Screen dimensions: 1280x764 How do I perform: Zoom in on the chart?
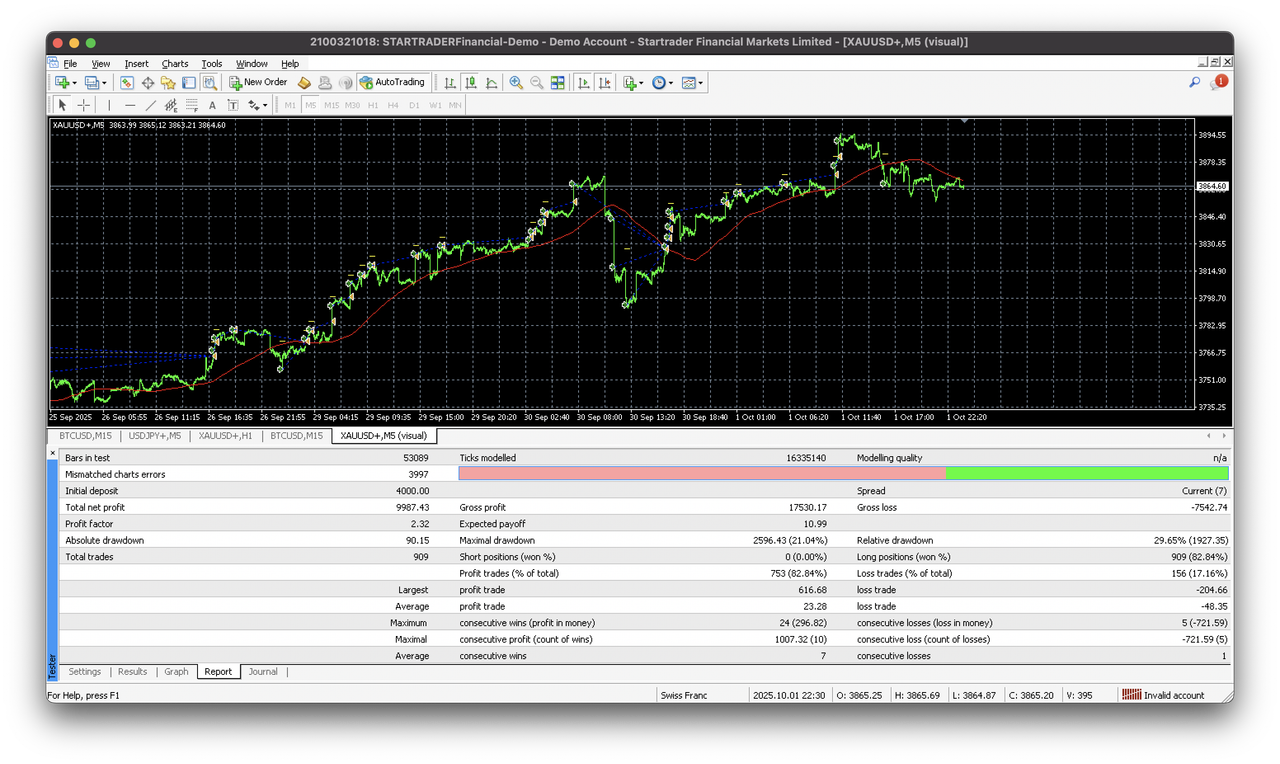[515, 82]
